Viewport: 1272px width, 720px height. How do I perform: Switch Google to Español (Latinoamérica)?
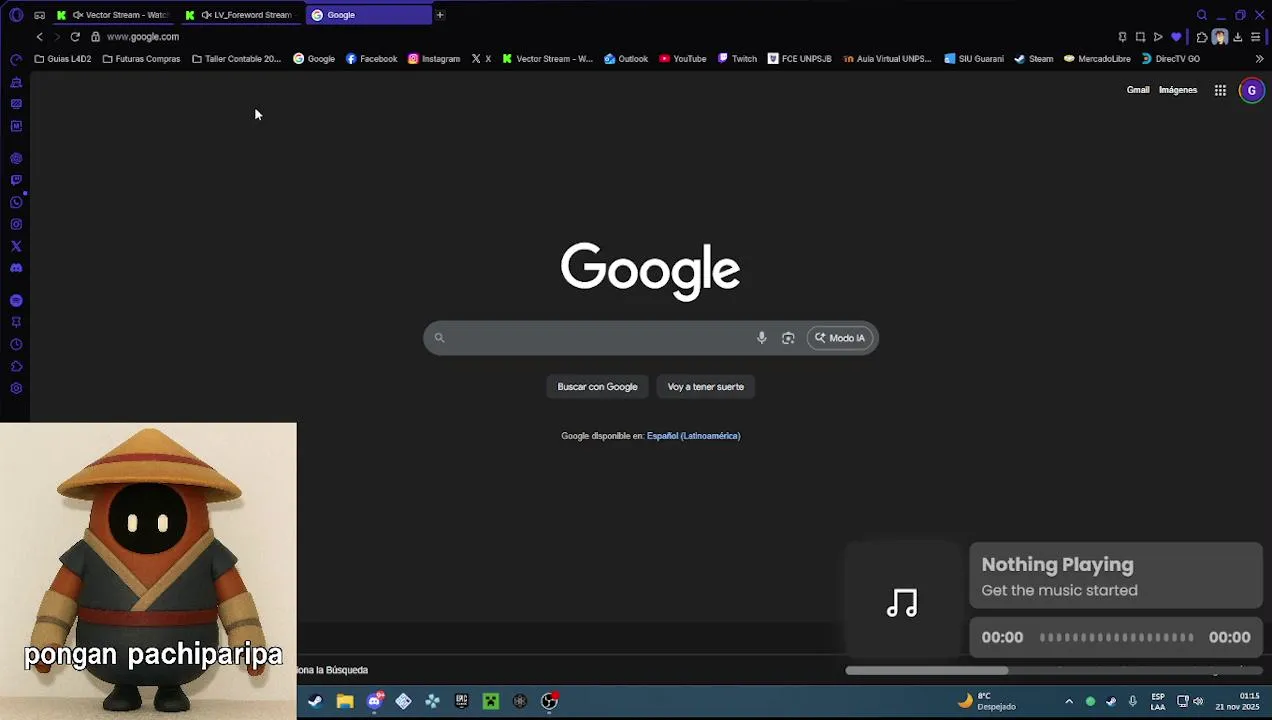coord(693,436)
